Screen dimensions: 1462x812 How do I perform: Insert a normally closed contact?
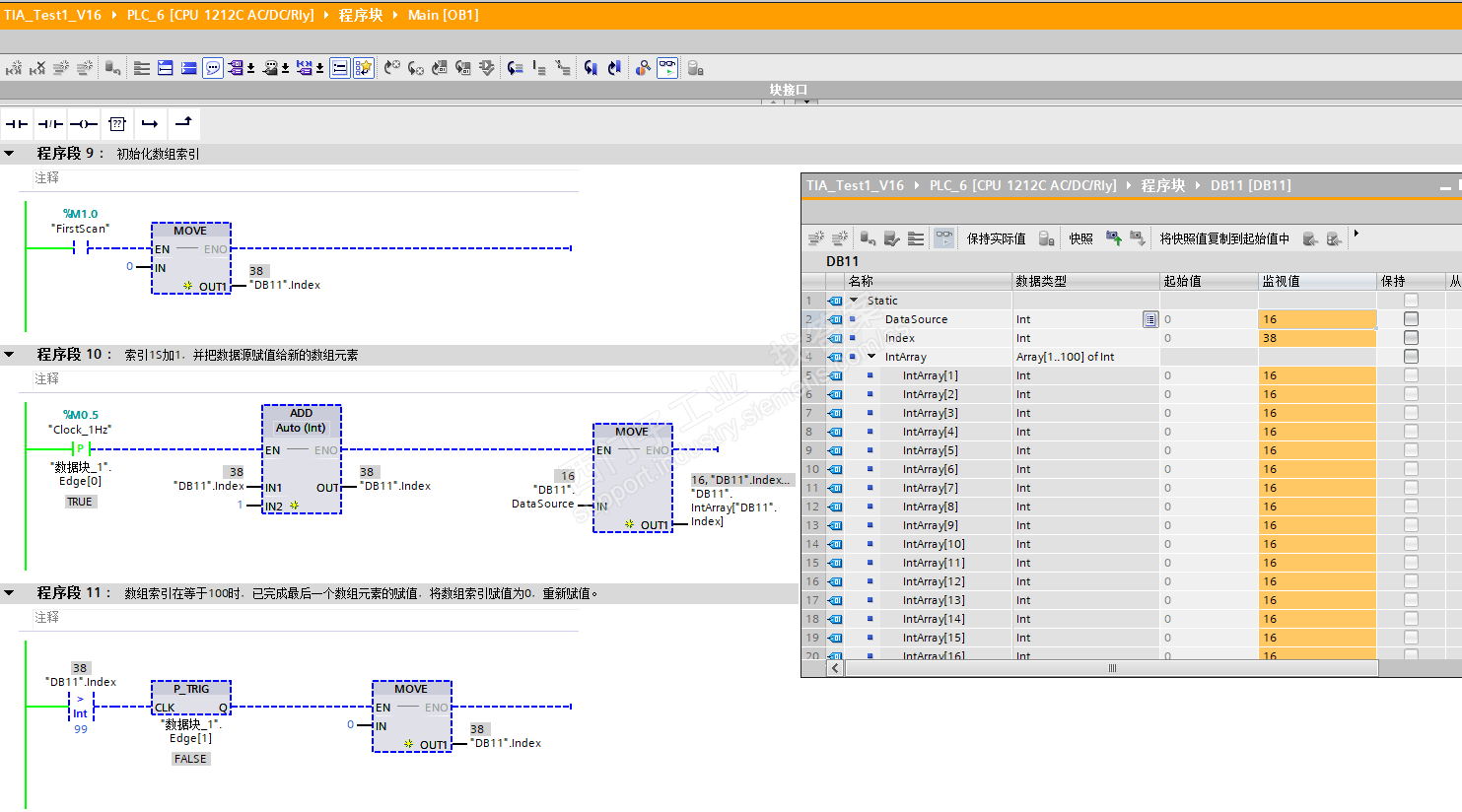(x=50, y=124)
